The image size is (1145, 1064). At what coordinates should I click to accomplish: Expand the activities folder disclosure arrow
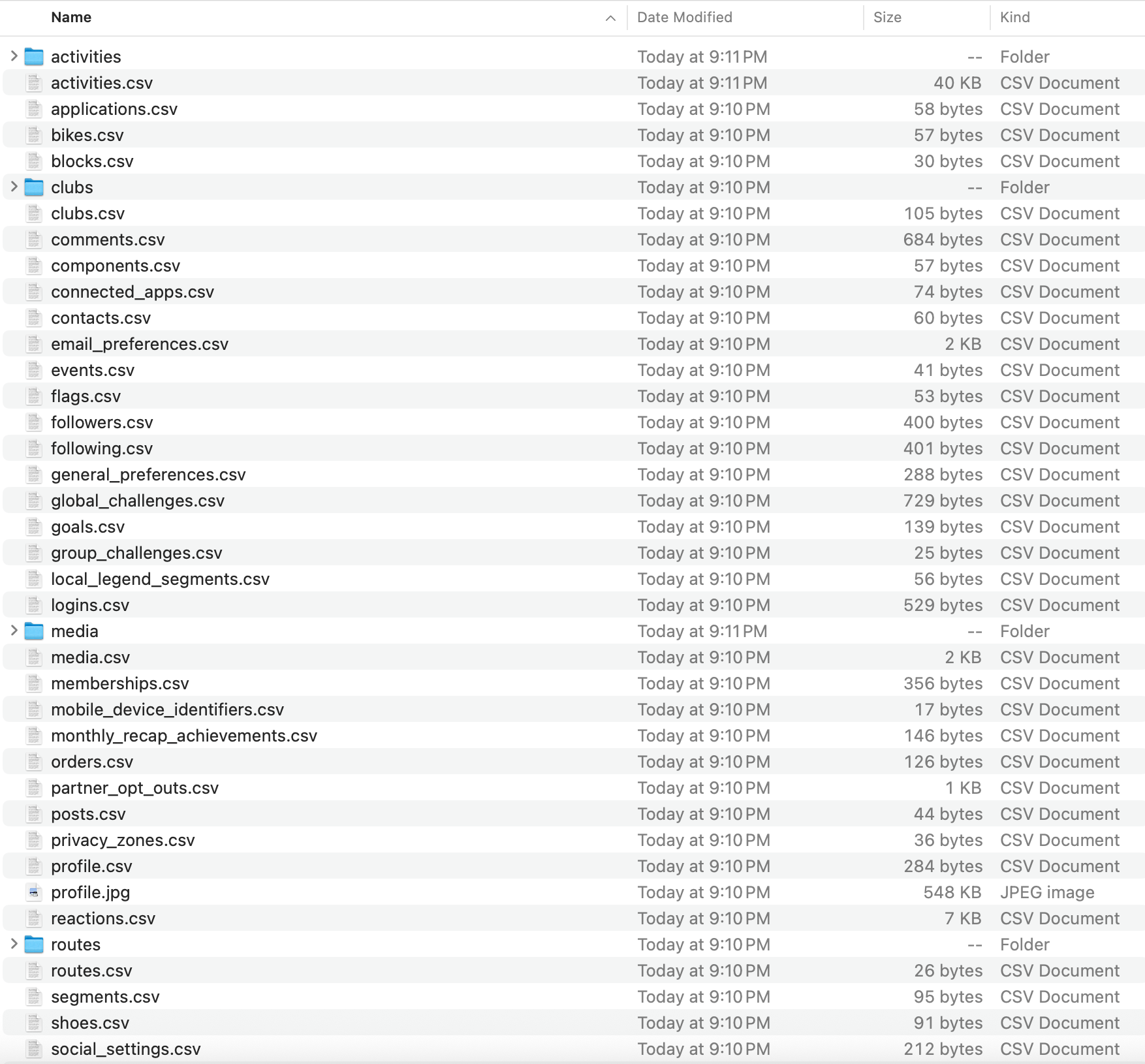pyautogui.click(x=14, y=57)
